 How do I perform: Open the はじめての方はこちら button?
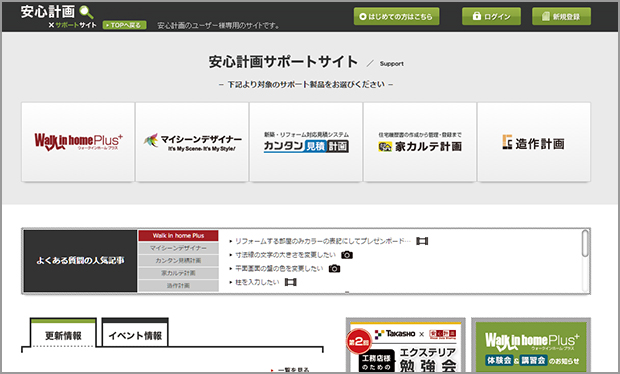coord(396,17)
